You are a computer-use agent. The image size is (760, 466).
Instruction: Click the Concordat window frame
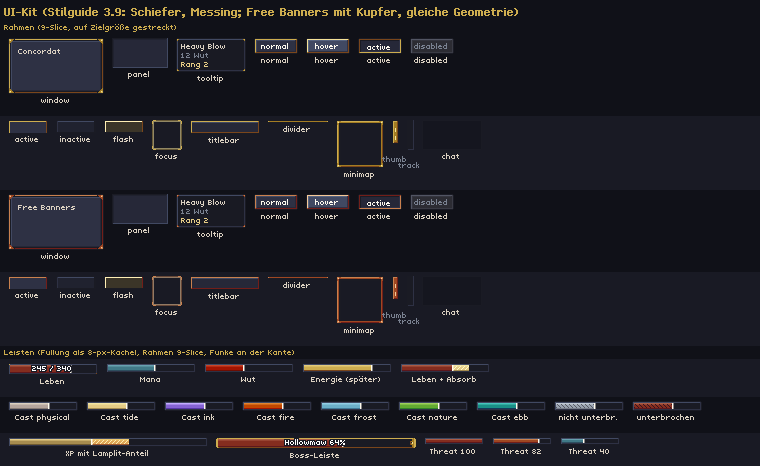[56, 66]
